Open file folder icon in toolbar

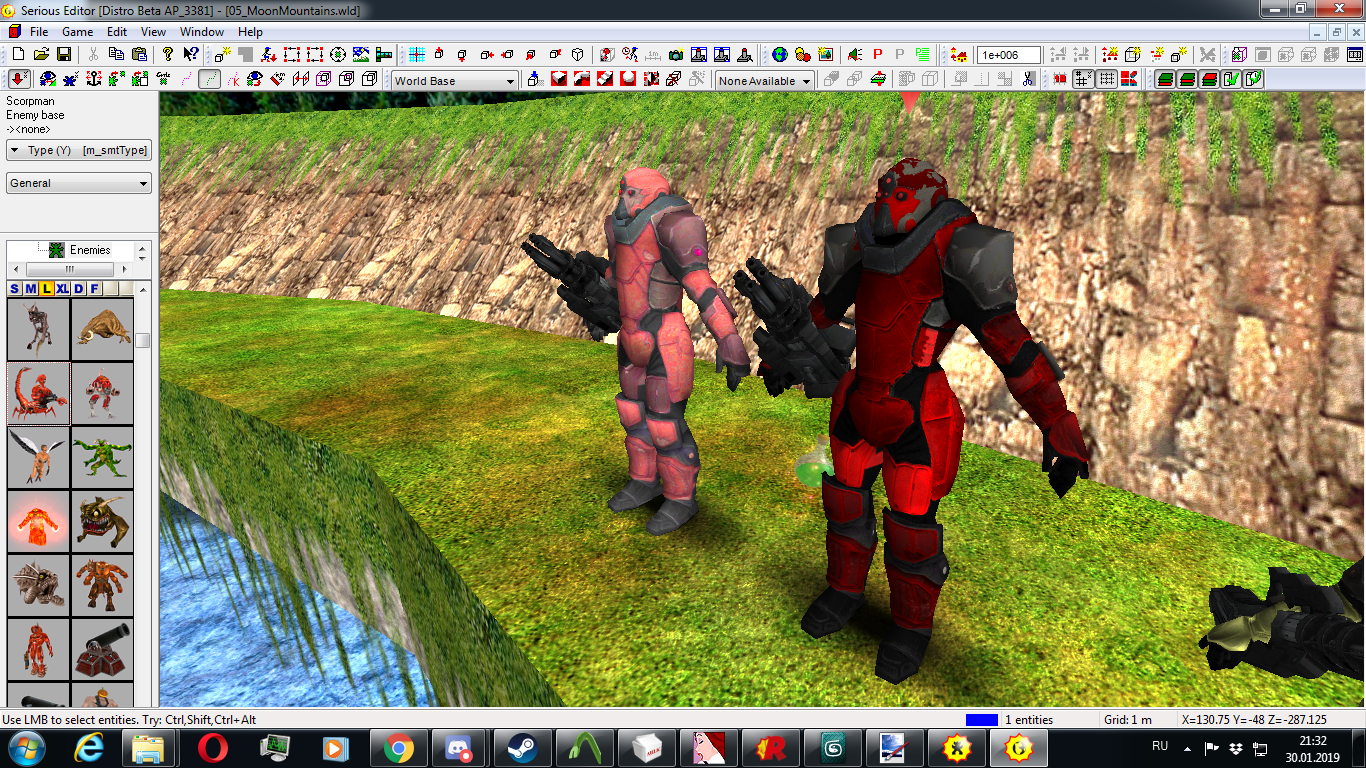pos(41,54)
